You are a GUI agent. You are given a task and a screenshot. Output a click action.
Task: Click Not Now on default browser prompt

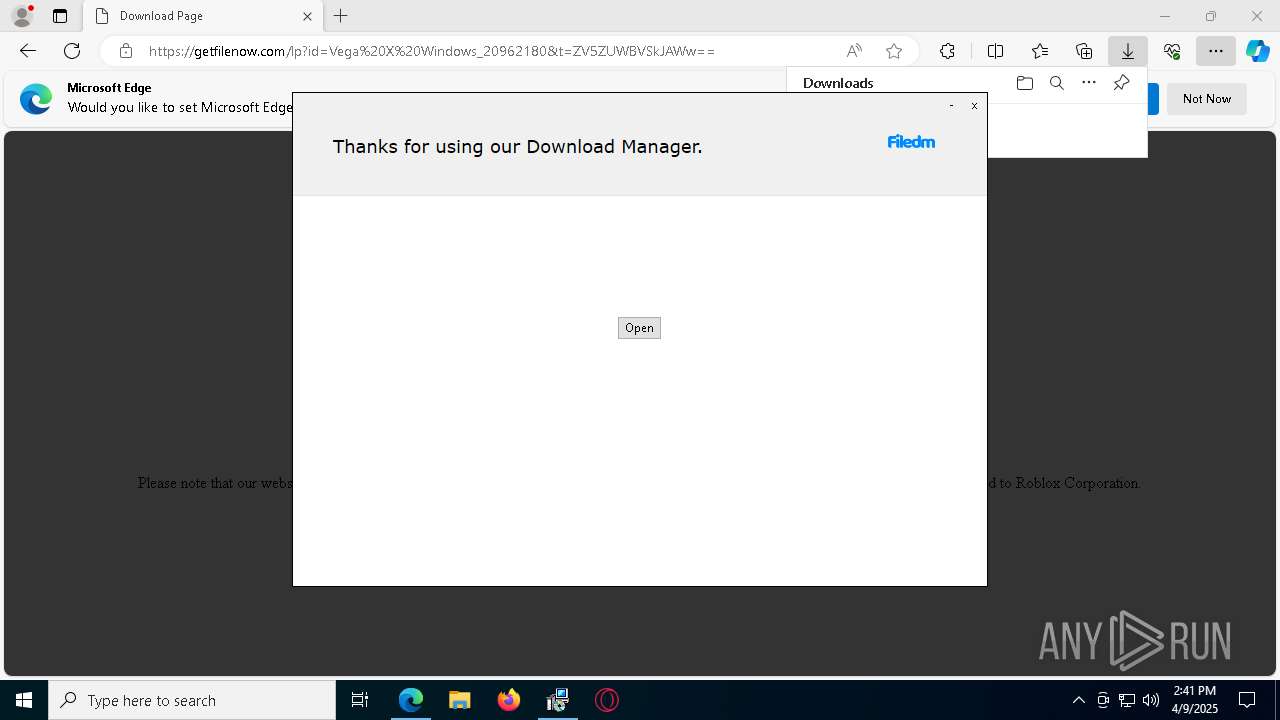1207,98
